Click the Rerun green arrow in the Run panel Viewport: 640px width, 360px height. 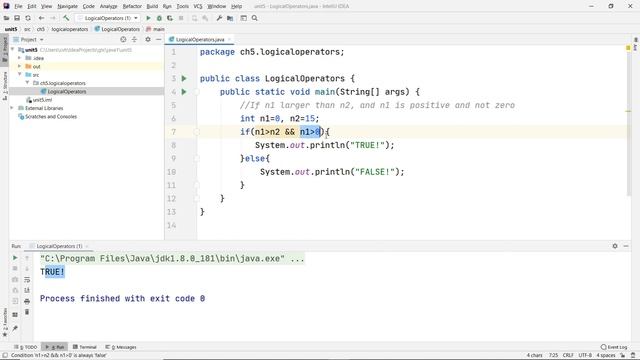pos(15,258)
